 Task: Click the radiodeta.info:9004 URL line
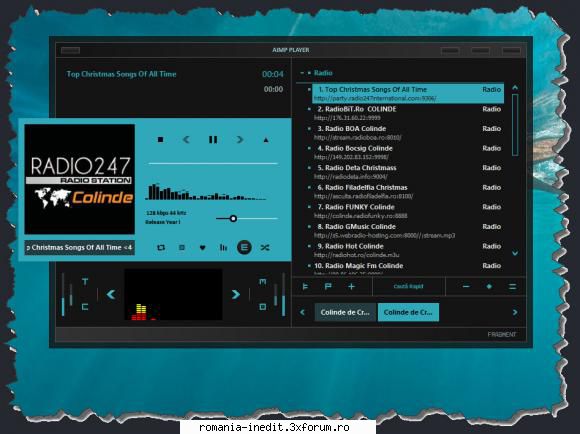click(x=350, y=177)
